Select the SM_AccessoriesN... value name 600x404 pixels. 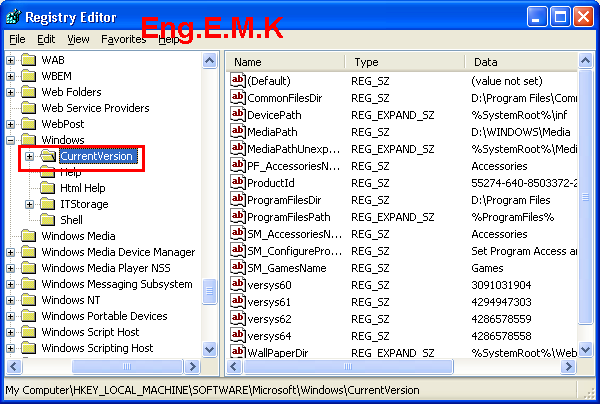click(x=294, y=234)
